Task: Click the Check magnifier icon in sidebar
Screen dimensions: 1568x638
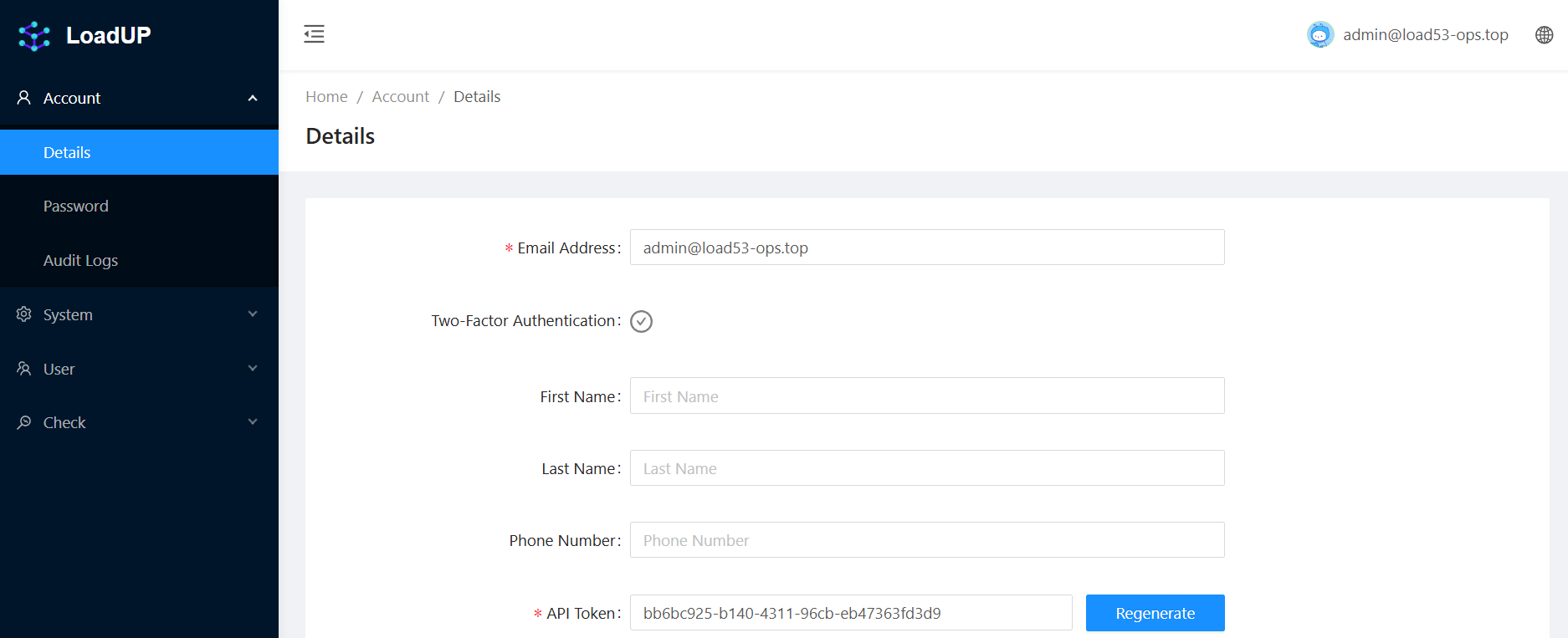Action: 24,422
